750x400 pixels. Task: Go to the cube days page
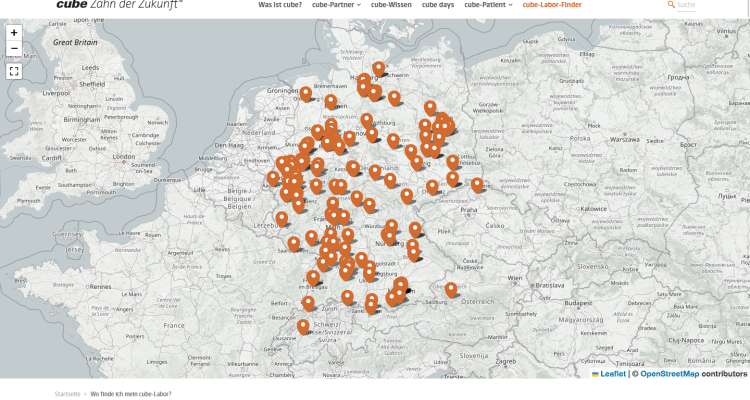coord(438,5)
